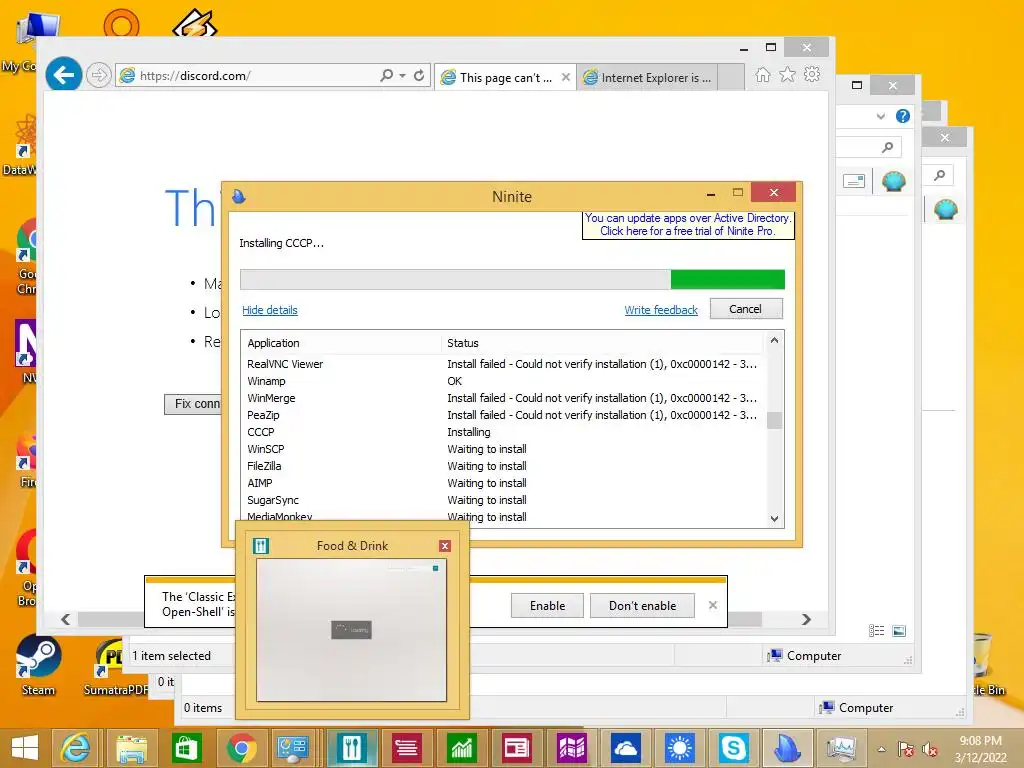1024x768 pixels.
Task: Click the Internet Explorer forward arrow button
Action: (99, 75)
